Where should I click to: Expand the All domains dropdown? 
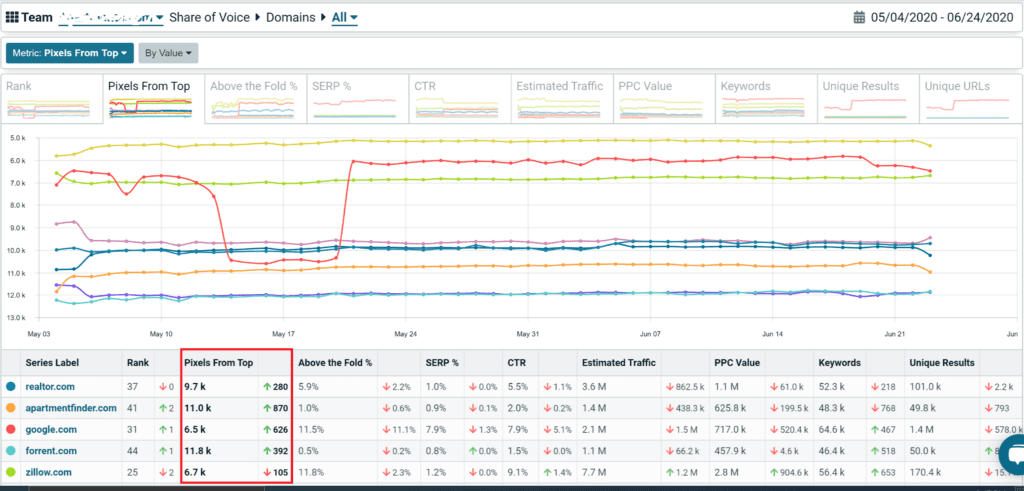[345, 18]
